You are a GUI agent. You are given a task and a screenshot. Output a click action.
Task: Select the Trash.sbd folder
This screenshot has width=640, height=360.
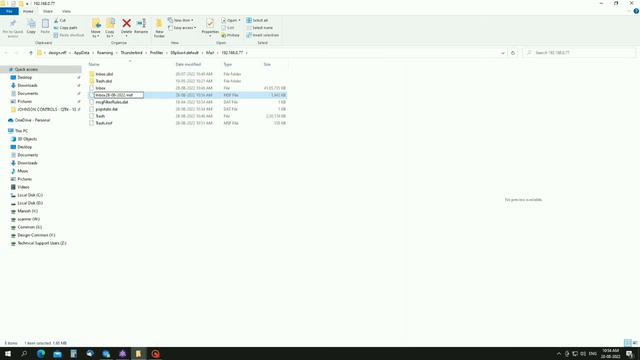click(104, 81)
